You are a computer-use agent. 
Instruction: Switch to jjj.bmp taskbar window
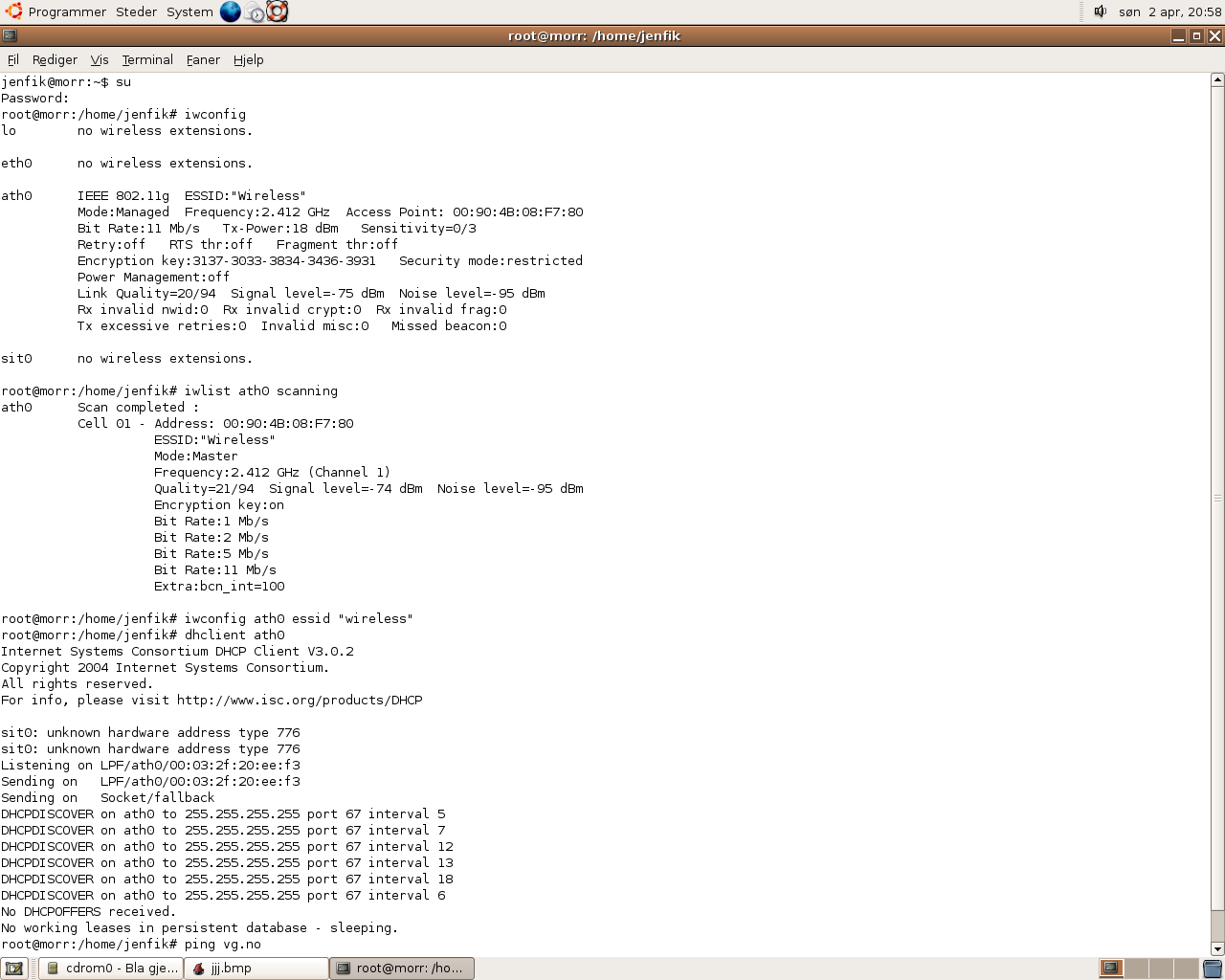click(256, 969)
